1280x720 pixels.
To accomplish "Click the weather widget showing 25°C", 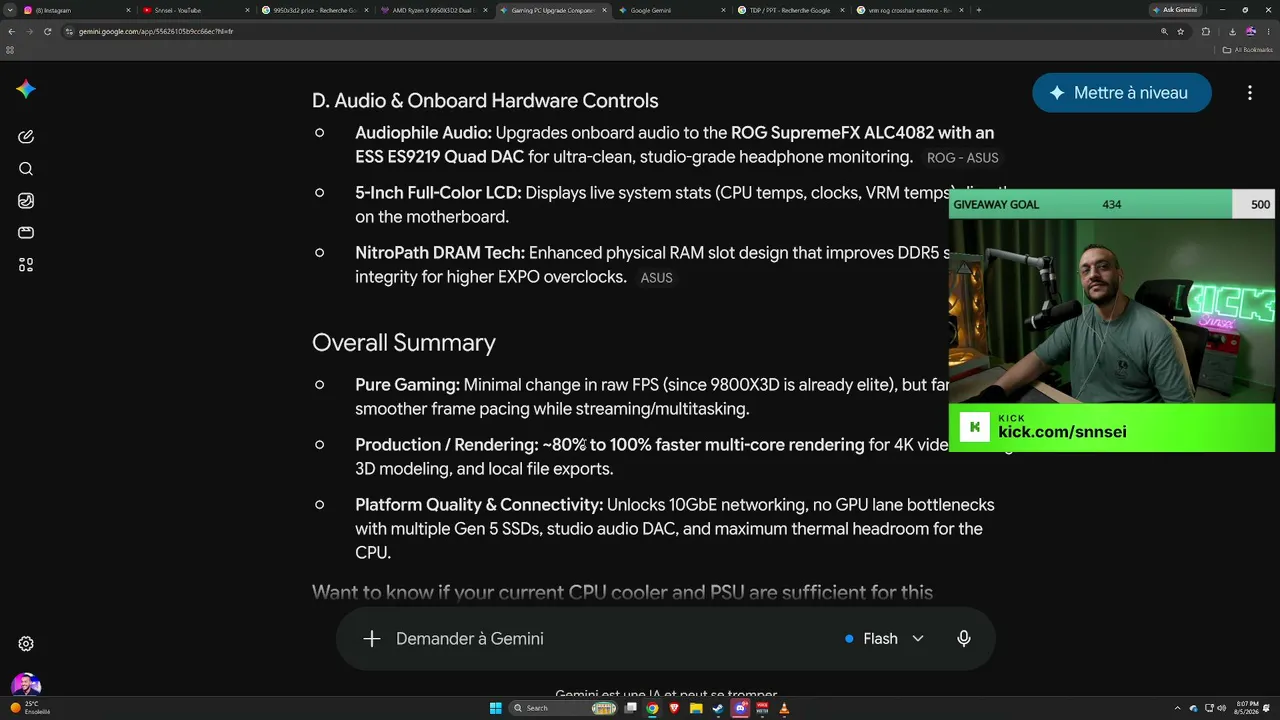I will pyautogui.click(x=30, y=708).
